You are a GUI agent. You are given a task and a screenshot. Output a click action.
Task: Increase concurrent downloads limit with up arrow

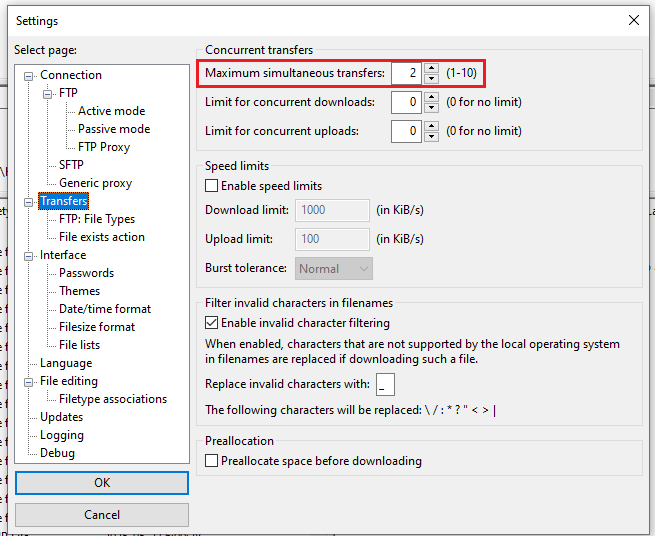[x=431, y=97]
